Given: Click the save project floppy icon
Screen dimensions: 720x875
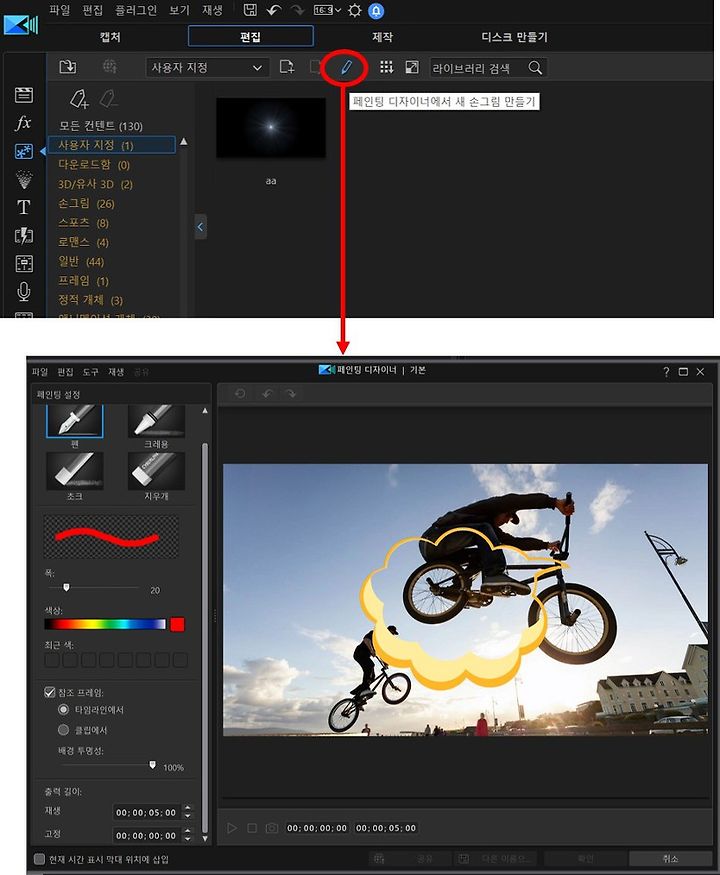Looking at the screenshot, I should [250, 9].
